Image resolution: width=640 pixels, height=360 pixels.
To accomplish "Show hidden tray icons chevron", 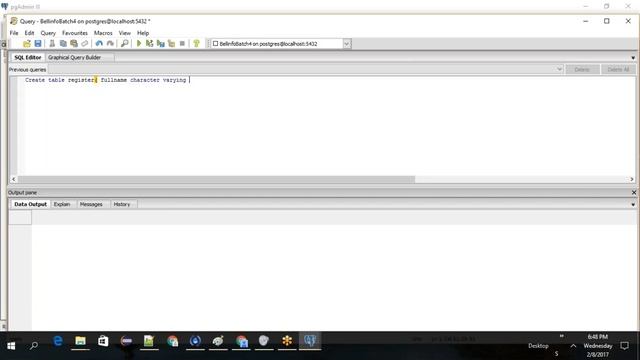I will click(573, 346).
